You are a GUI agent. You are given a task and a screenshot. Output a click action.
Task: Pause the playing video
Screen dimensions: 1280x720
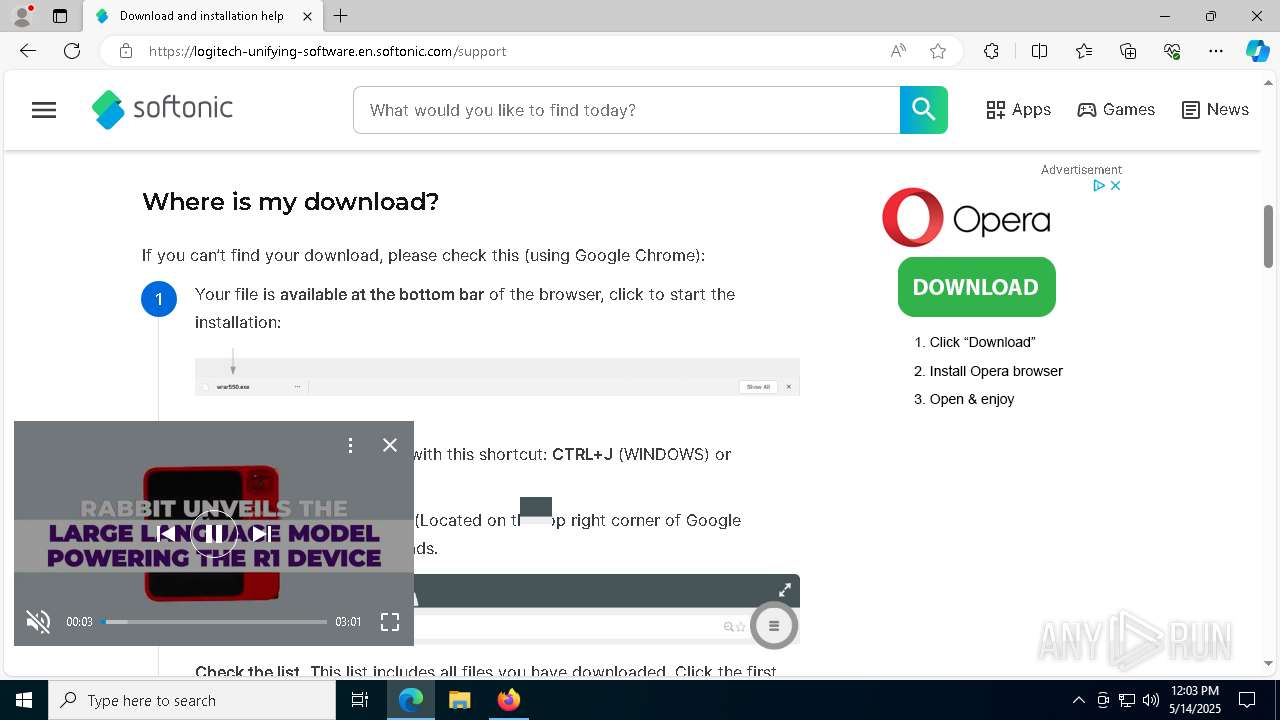(x=214, y=534)
